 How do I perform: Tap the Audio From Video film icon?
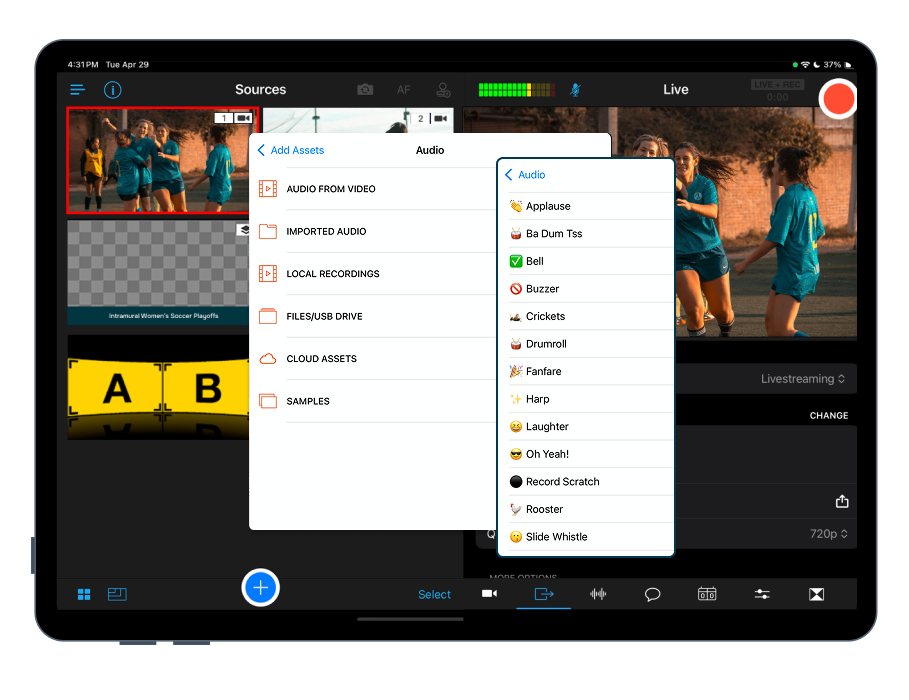point(267,189)
